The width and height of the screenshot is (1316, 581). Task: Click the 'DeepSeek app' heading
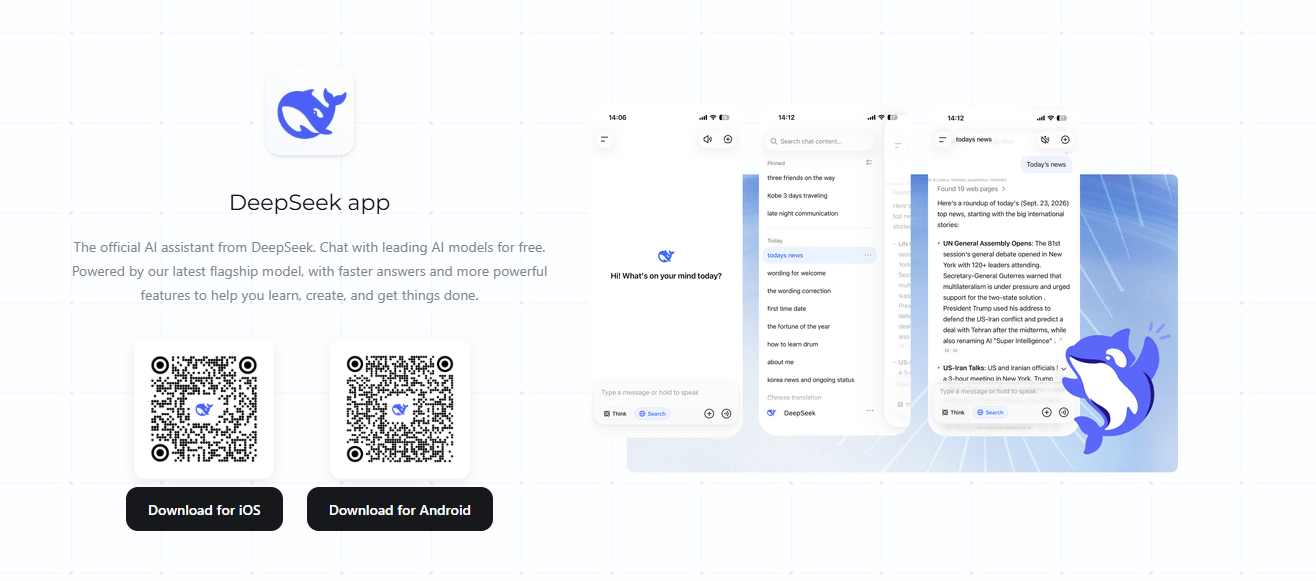(310, 203)
